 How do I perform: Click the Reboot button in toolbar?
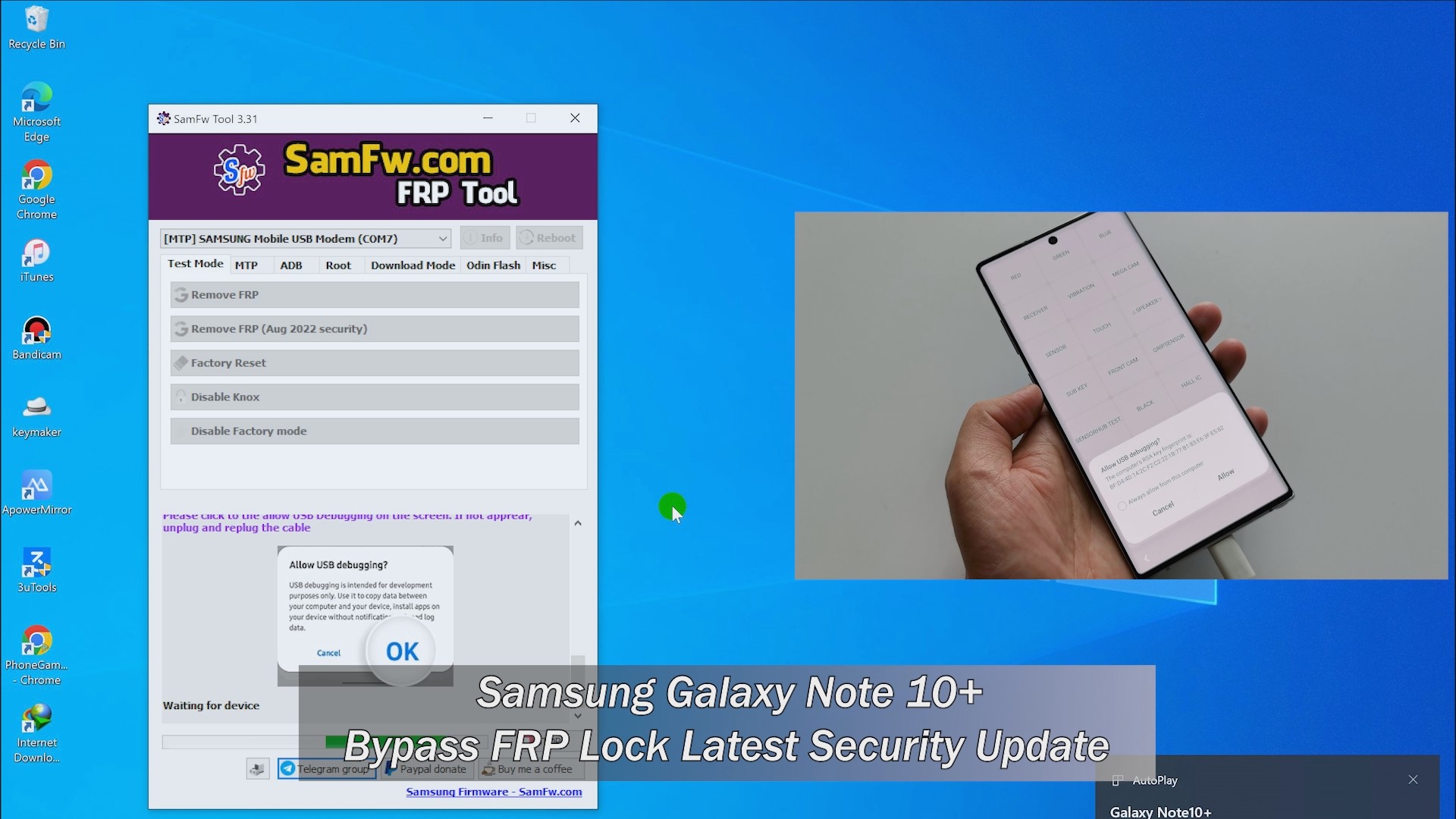[548, 237]
